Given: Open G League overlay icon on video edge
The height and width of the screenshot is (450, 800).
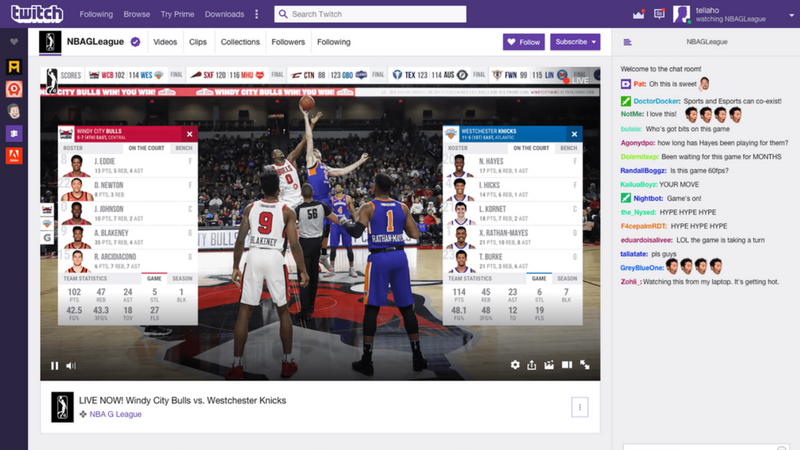Looking at the screenshot, I should point(47,237).
